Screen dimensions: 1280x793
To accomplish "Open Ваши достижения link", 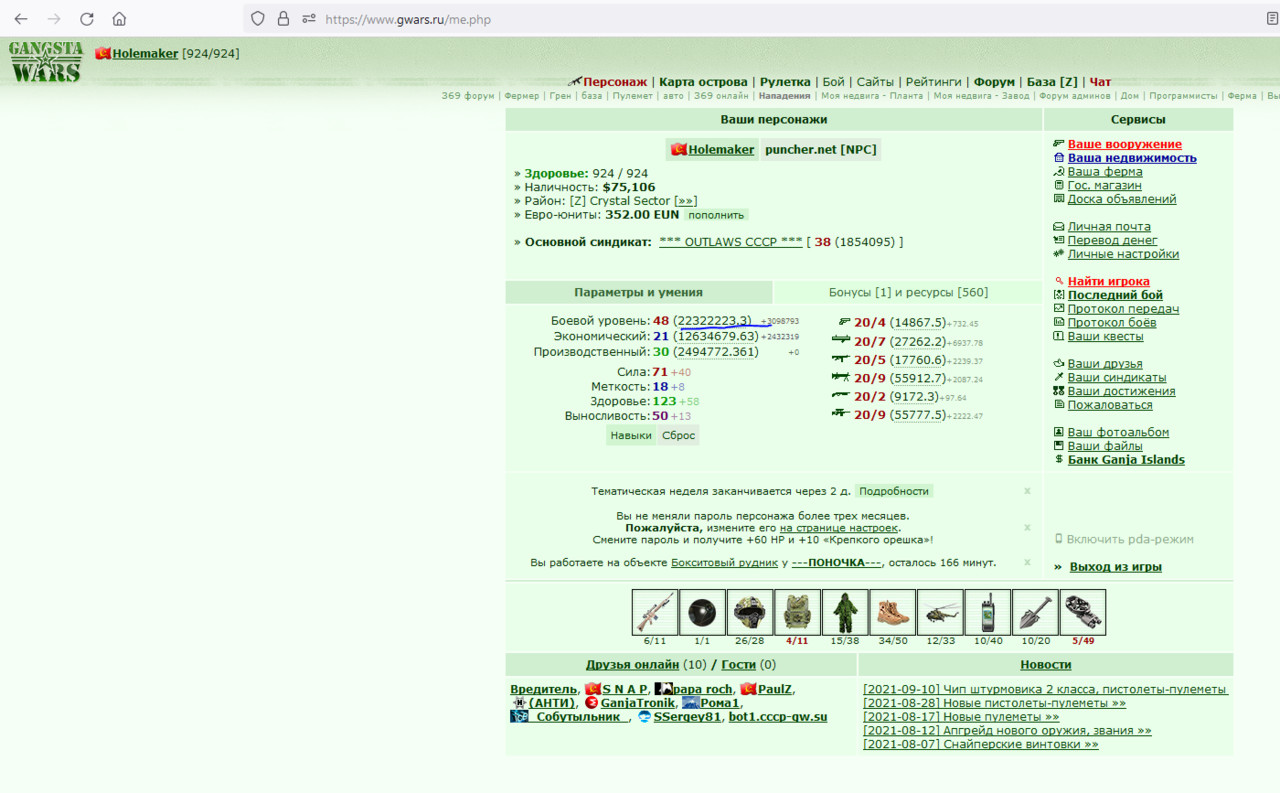I will tap(1121, 391).
